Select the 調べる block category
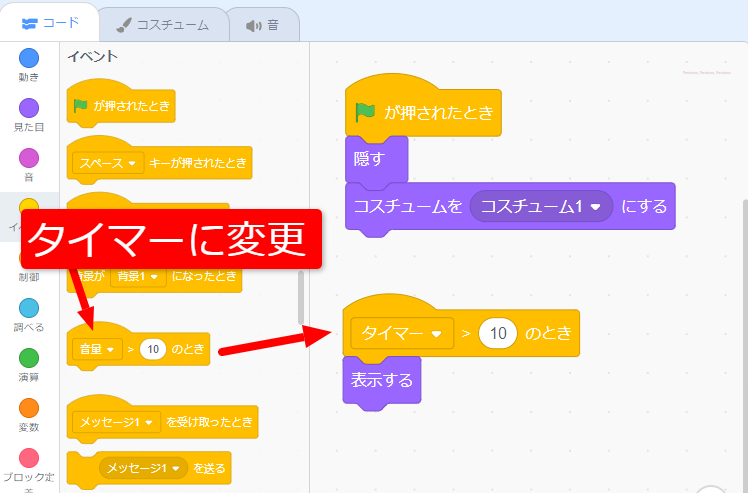Screen dimensions: 748x493 coord(29,315)
